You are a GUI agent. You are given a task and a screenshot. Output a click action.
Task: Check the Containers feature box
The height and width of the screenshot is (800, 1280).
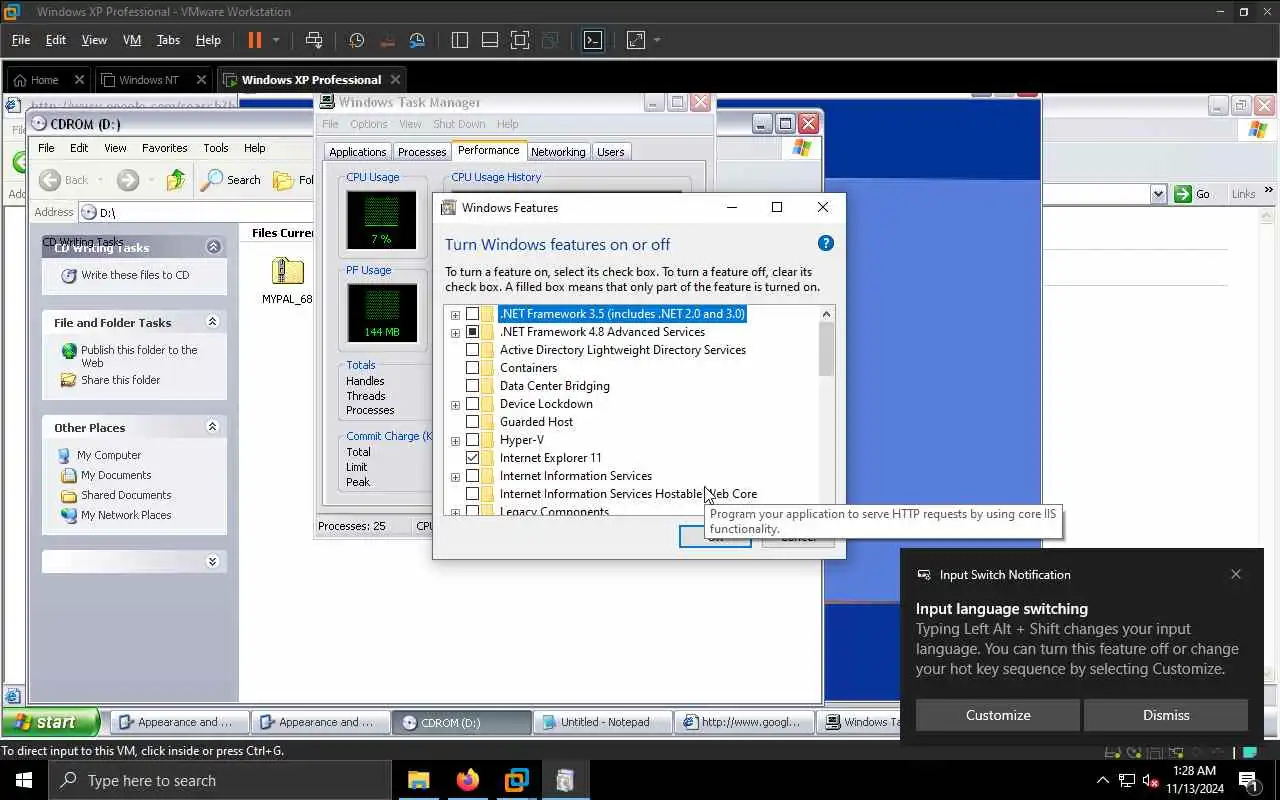click(x=472, y=368)
